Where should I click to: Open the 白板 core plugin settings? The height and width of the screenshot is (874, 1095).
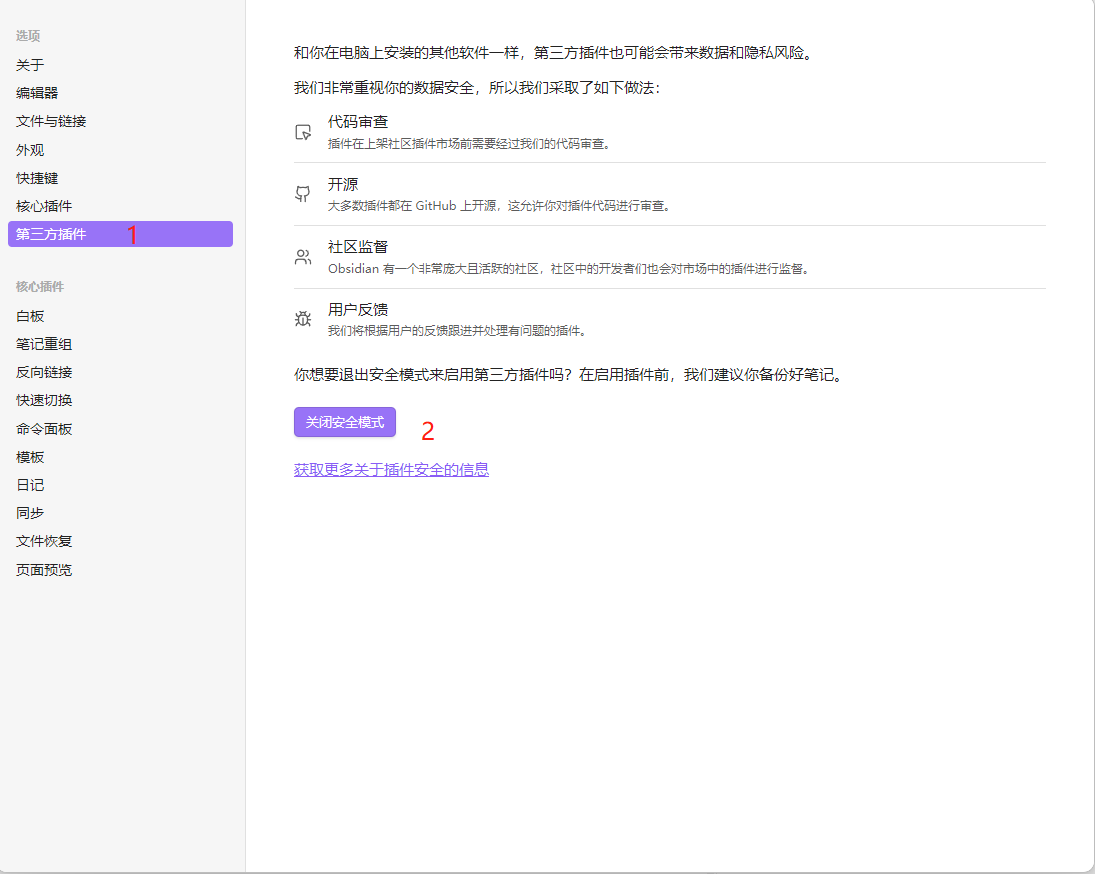coord(30,314)
